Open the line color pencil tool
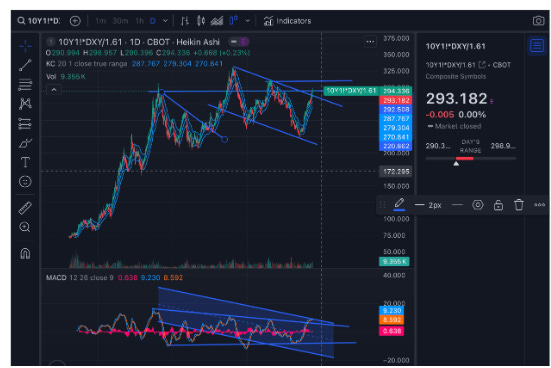 pyautogui.click(x=399, y=205)
